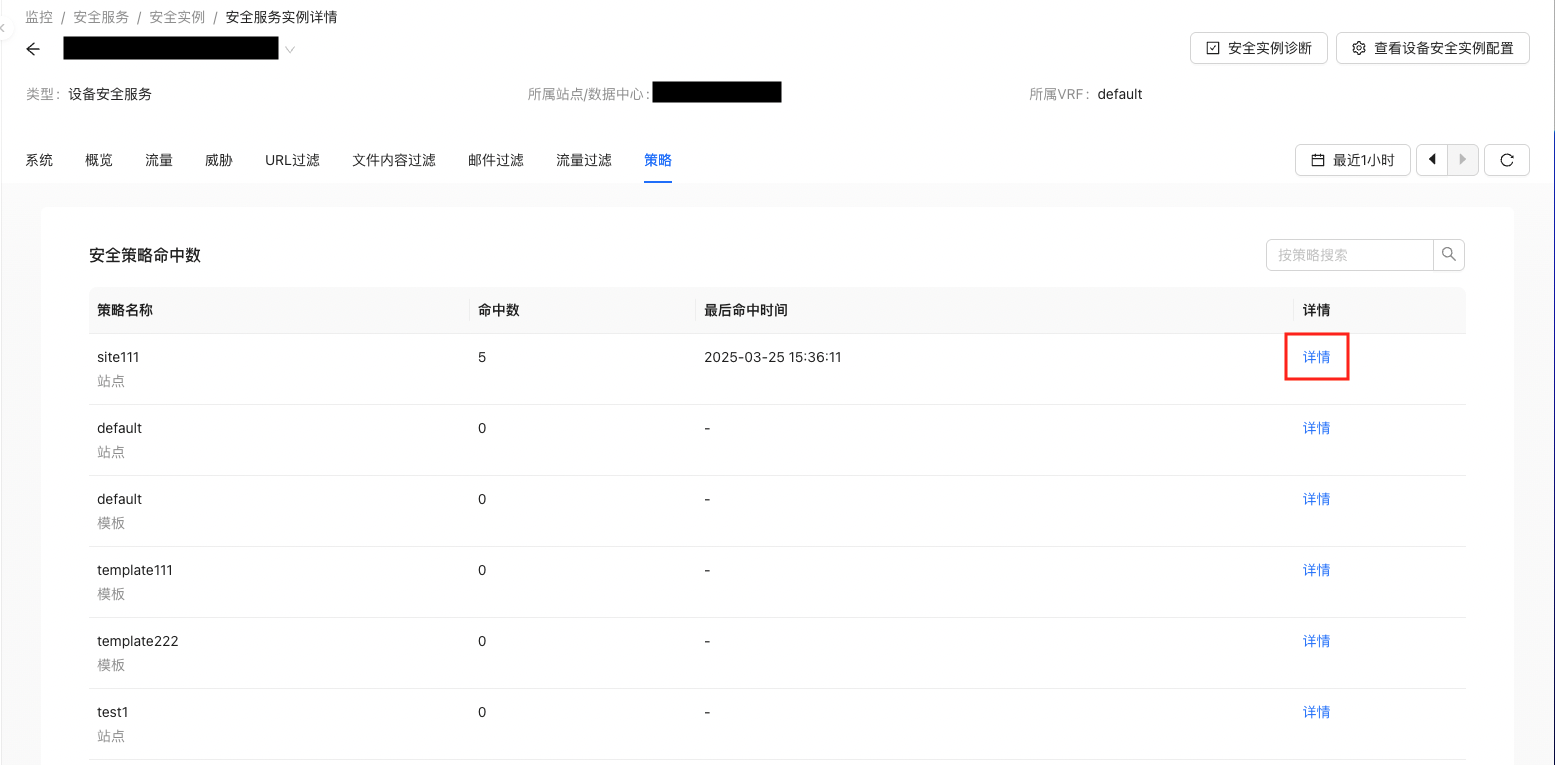This screenshot has width=1555, height=765.
Task: Switch to the 系统 tab
Action: click(x=39, y=160)
